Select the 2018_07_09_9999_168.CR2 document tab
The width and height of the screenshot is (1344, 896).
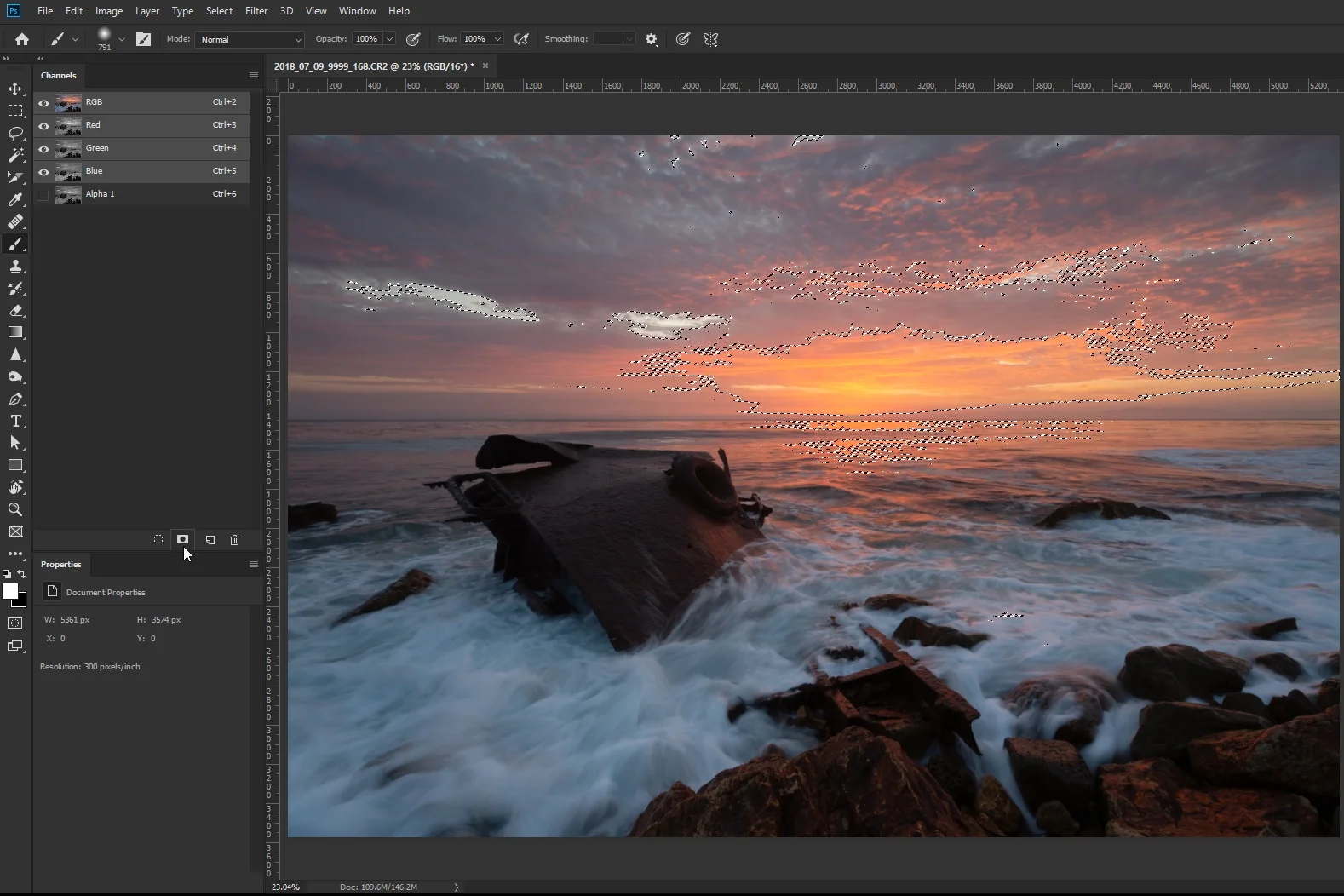click(374, 66)
